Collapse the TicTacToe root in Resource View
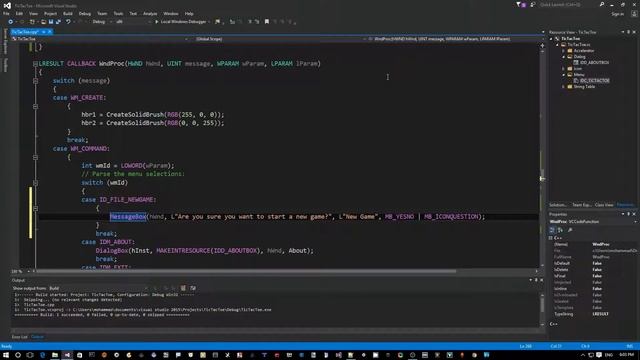 tap(551, 38)
